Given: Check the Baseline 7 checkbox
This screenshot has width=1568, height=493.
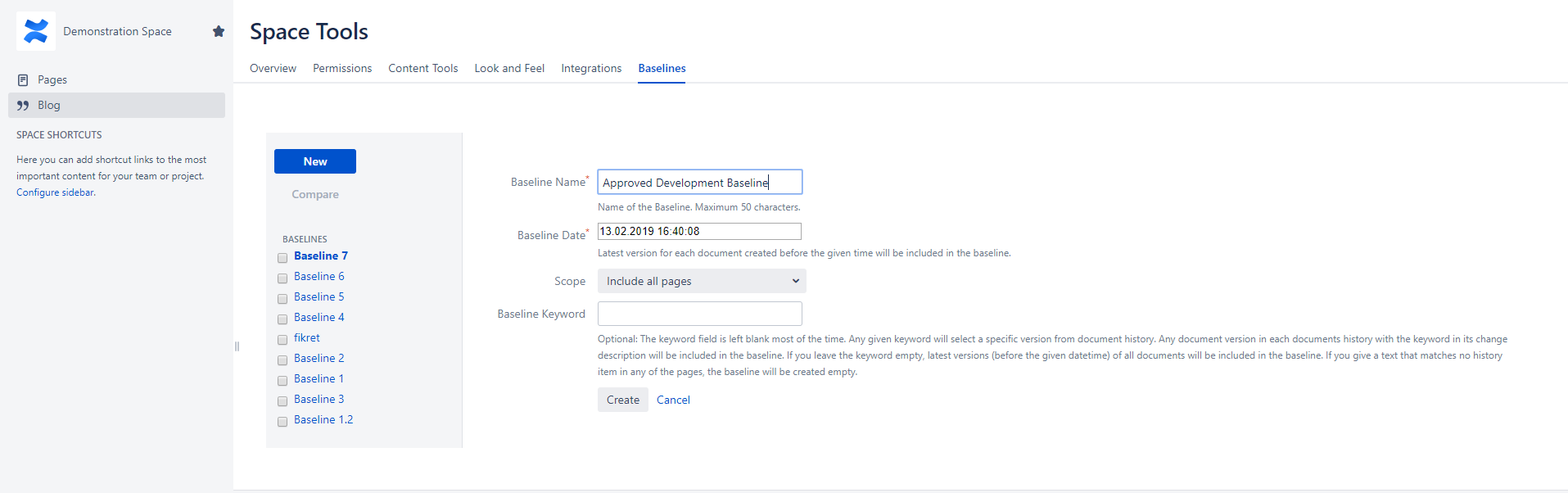Looking at the screenshot, I should (282, 257).
